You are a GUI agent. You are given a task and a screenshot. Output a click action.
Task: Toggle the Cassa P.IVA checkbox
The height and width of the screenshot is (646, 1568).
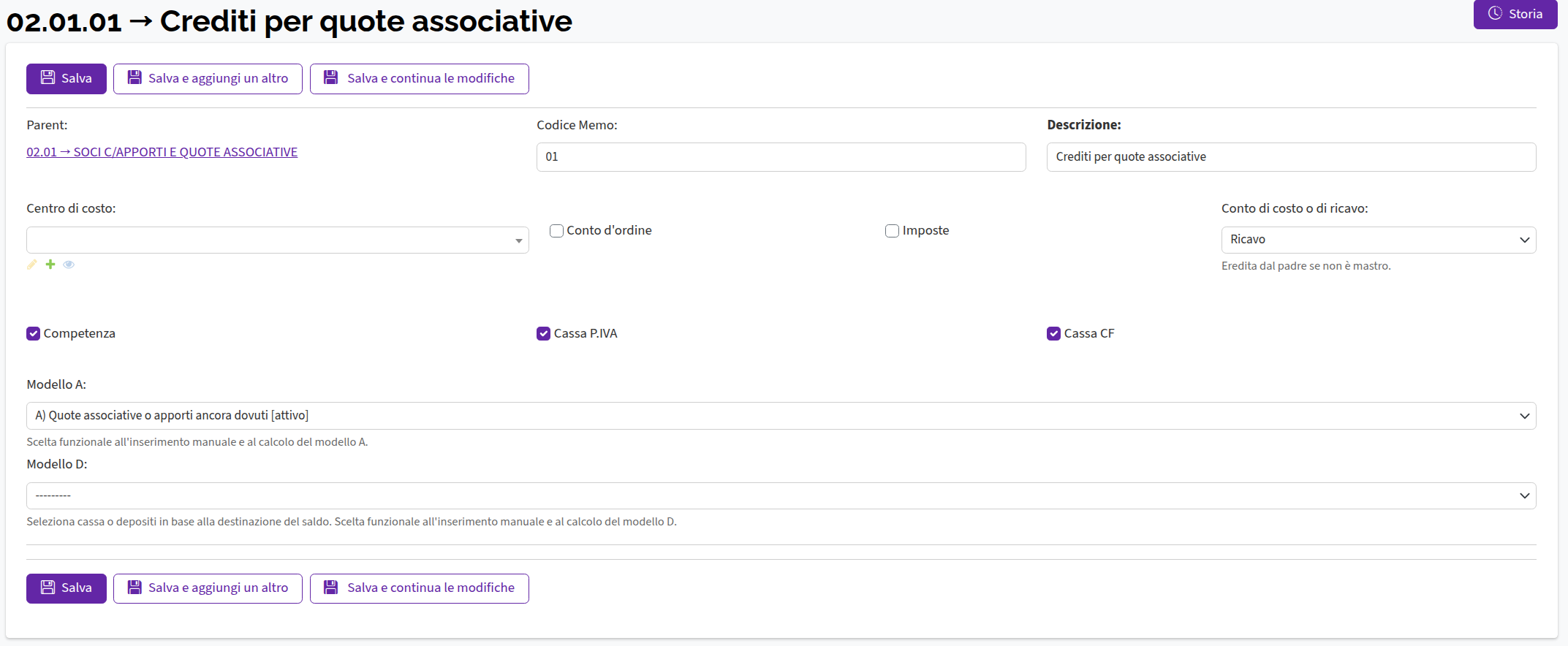click(543, 334)
